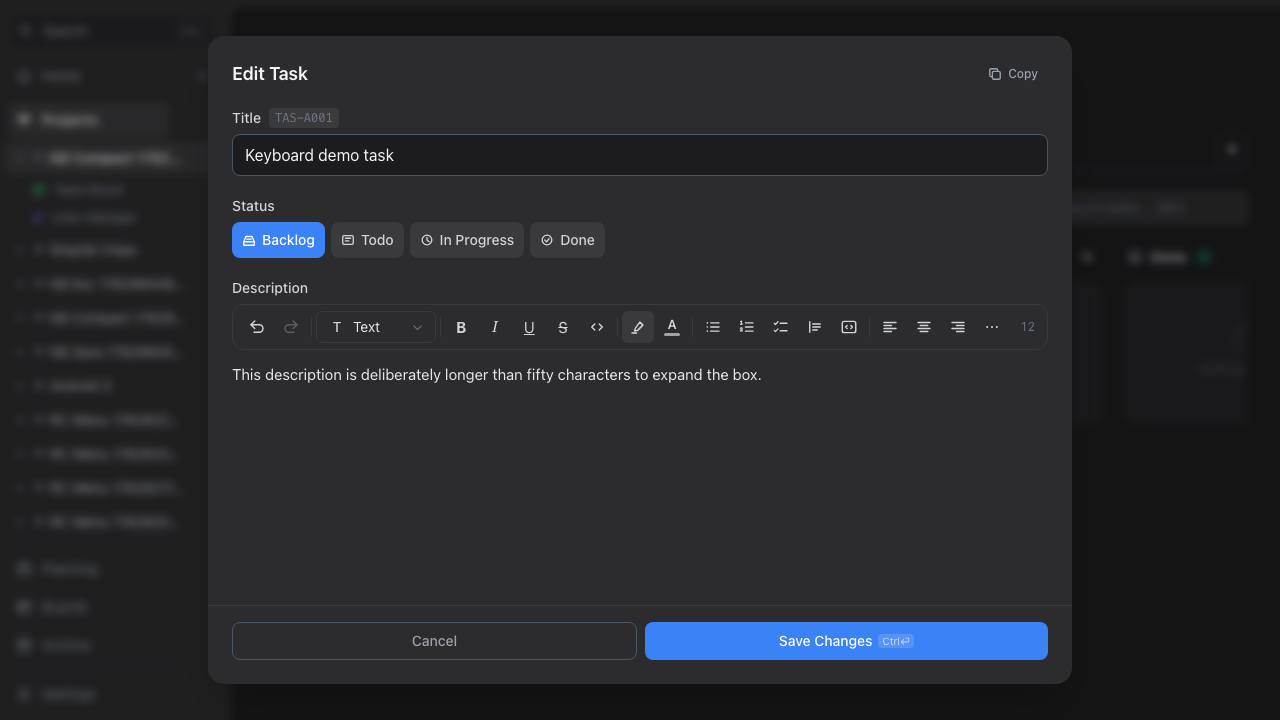The width and height of the screenshot is (1280, 720).
Task: Open the Text style dropdown
Action: coord(376,327)
